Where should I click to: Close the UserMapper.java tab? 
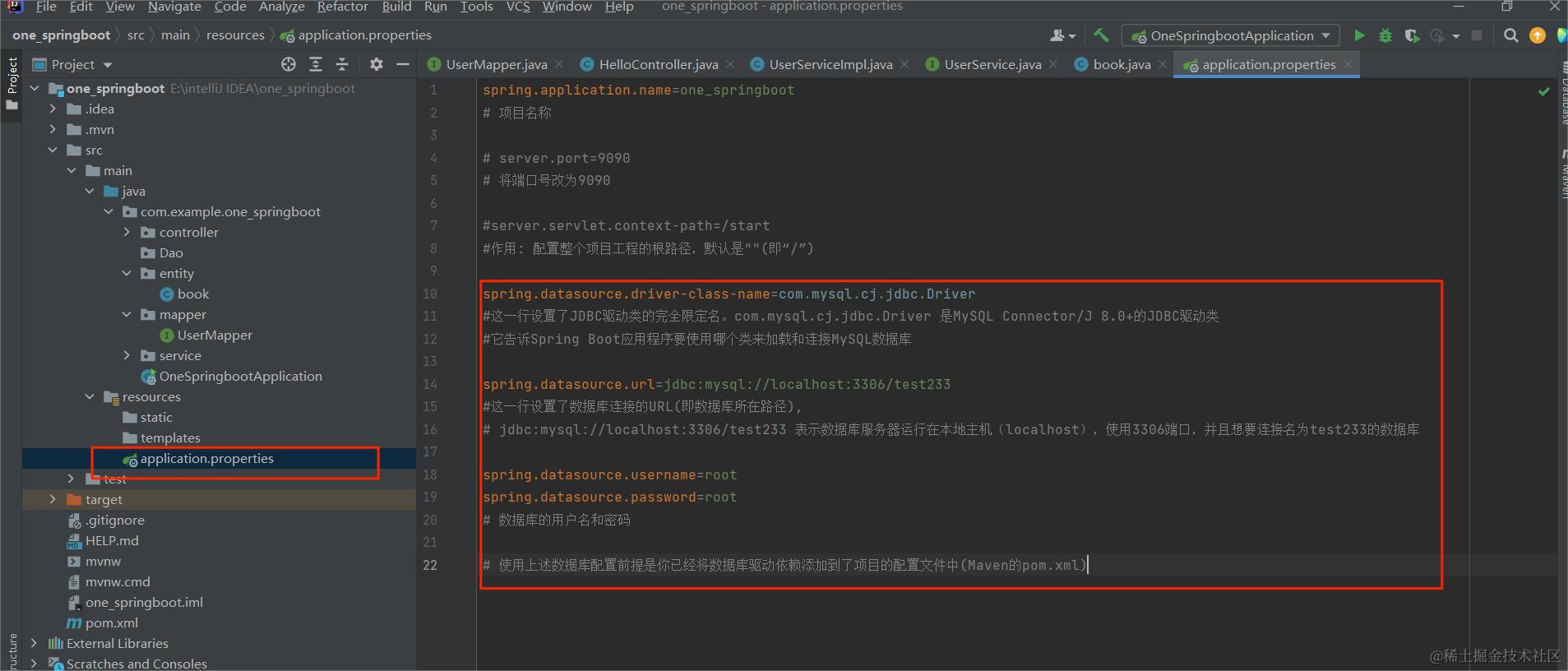tap(559, 64)
